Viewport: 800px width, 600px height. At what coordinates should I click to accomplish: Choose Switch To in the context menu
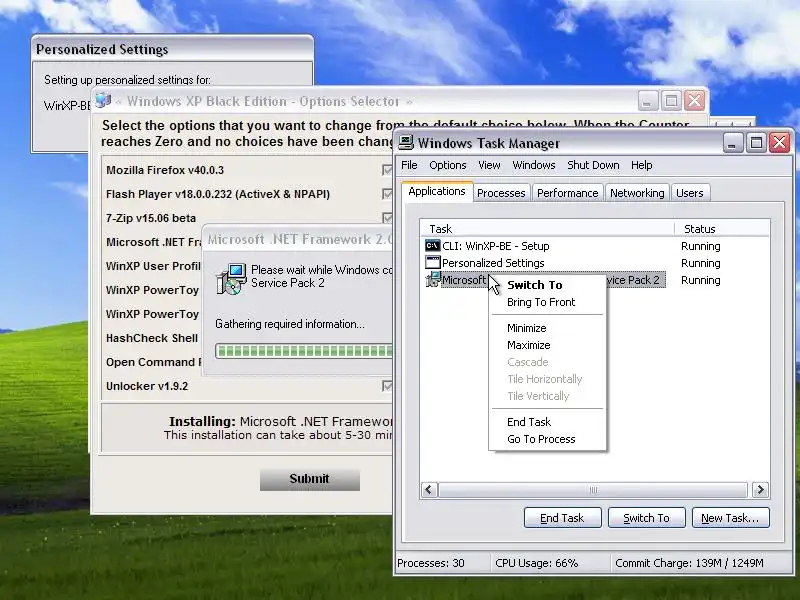pyautogui.click(x=547, y=285)
